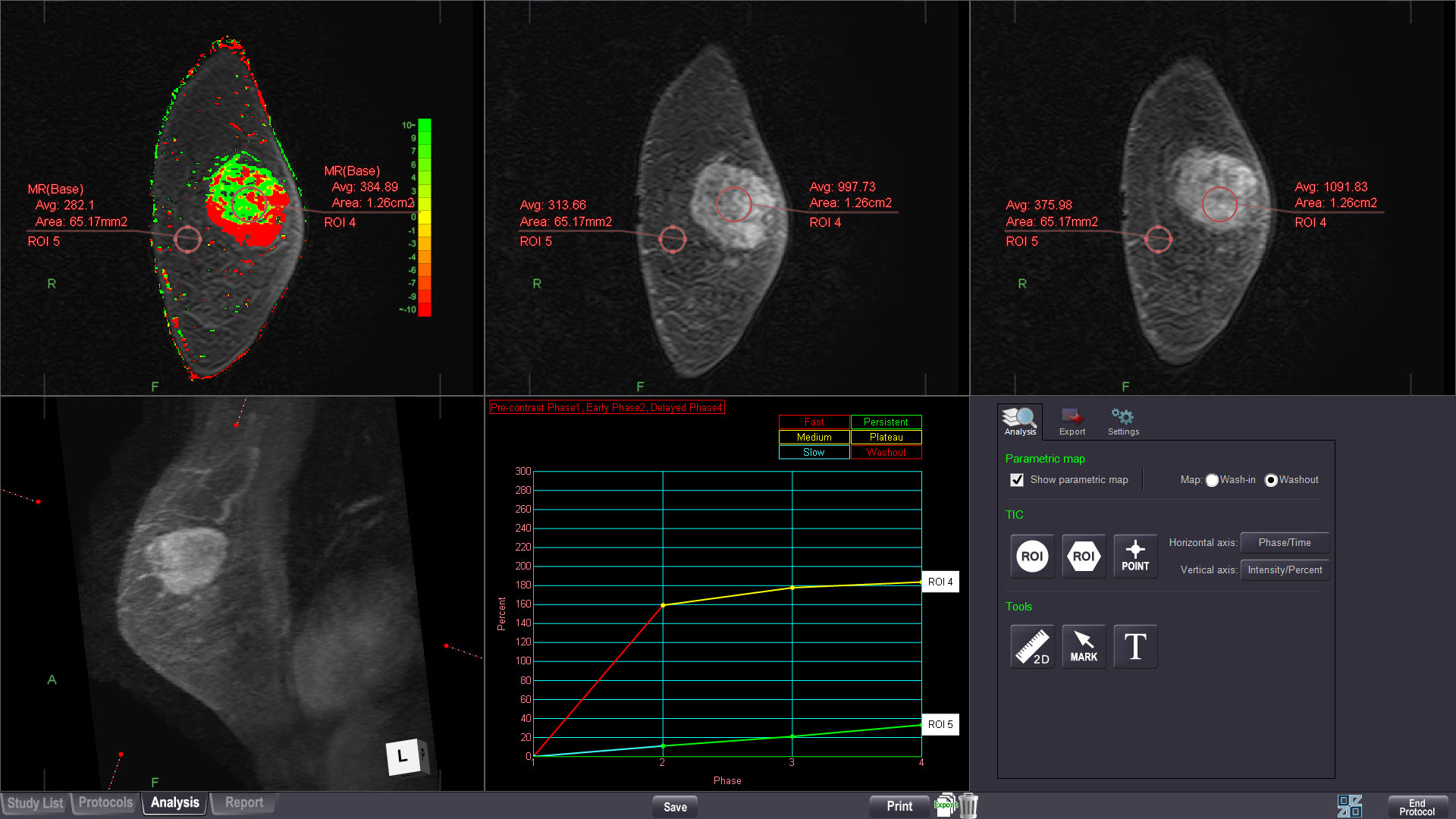
Task: Open the layout switcher icon
Action: click(x=1349, y=805)
